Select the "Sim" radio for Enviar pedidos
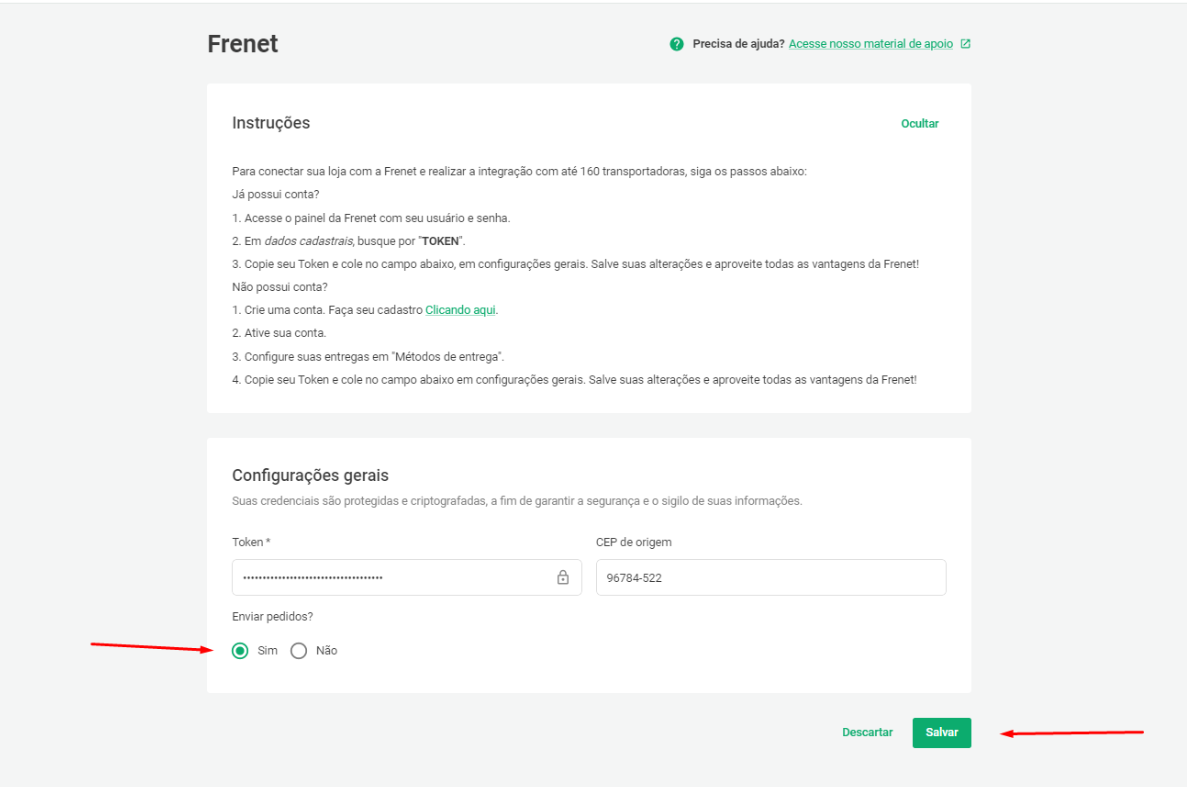 (x=240, y=651)
